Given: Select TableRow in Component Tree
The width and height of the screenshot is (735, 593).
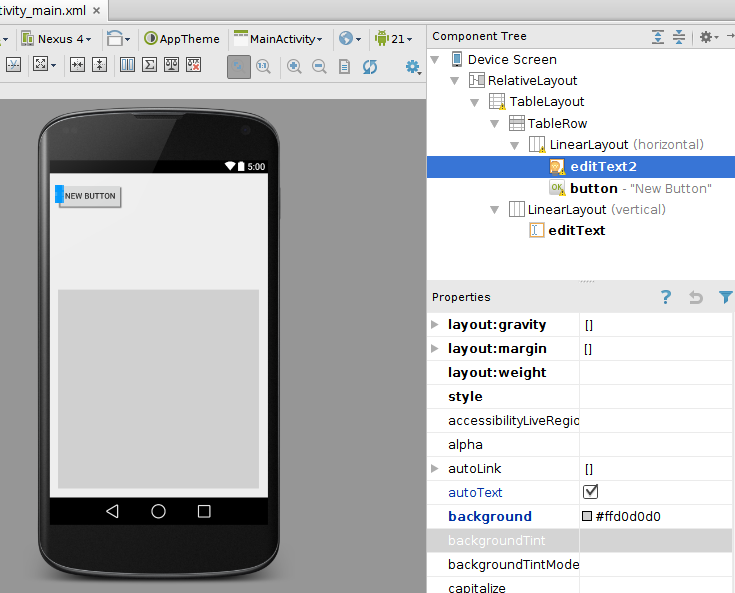Looking at the screenshot, I should (557, 123).
